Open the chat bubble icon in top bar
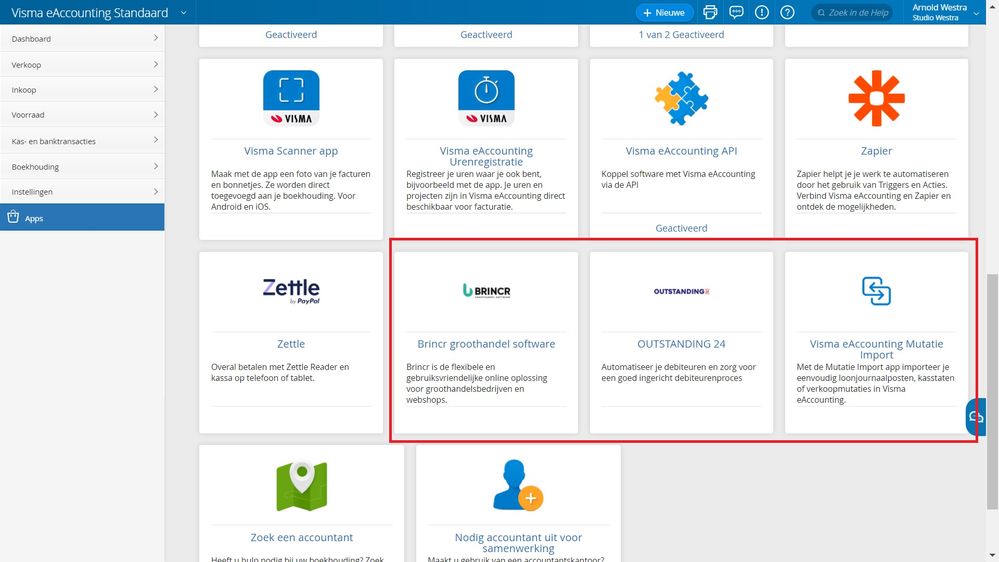999x562 pixels. coord(736,12)
